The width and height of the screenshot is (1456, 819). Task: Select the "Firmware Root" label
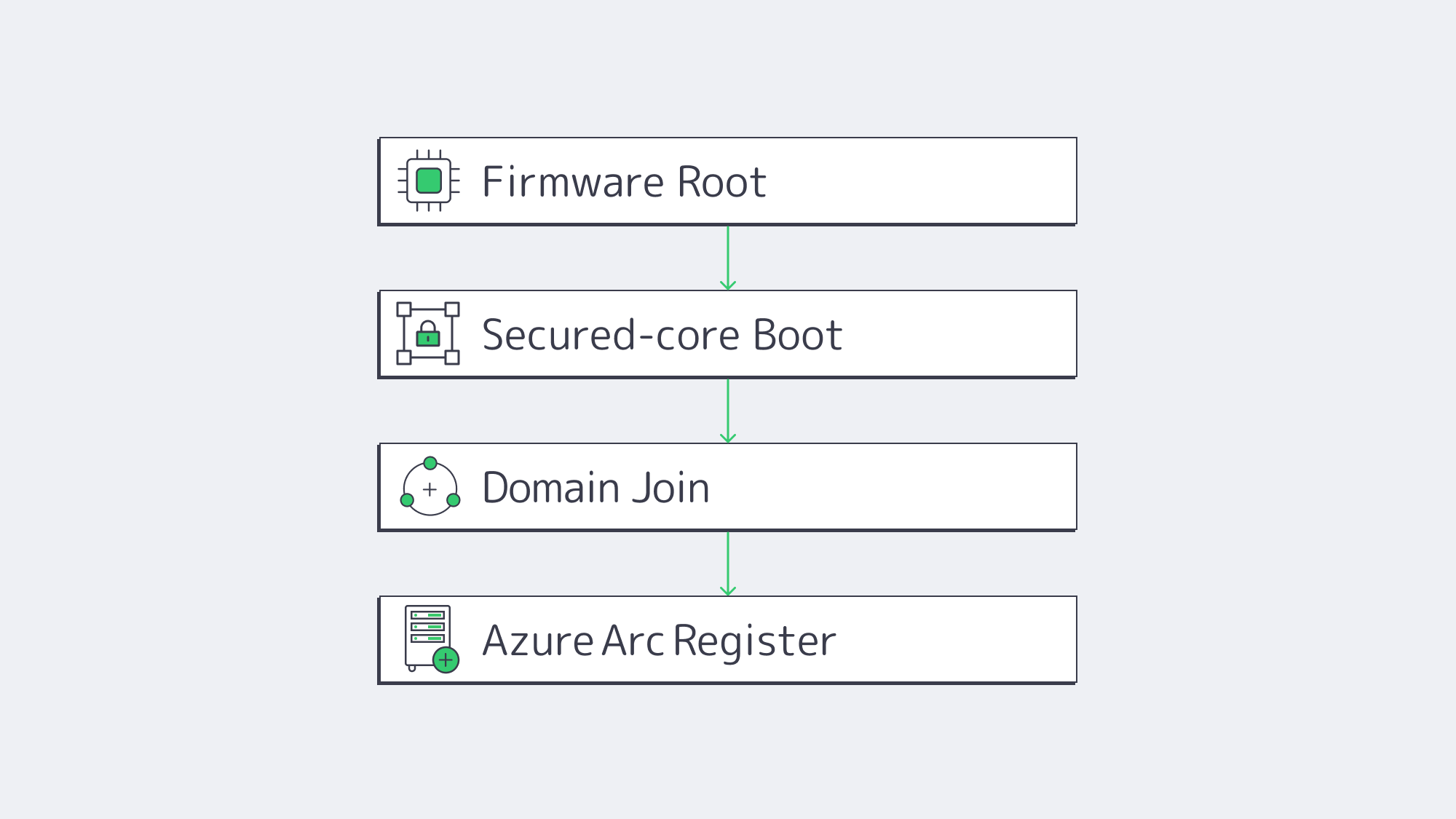point(624,181)
